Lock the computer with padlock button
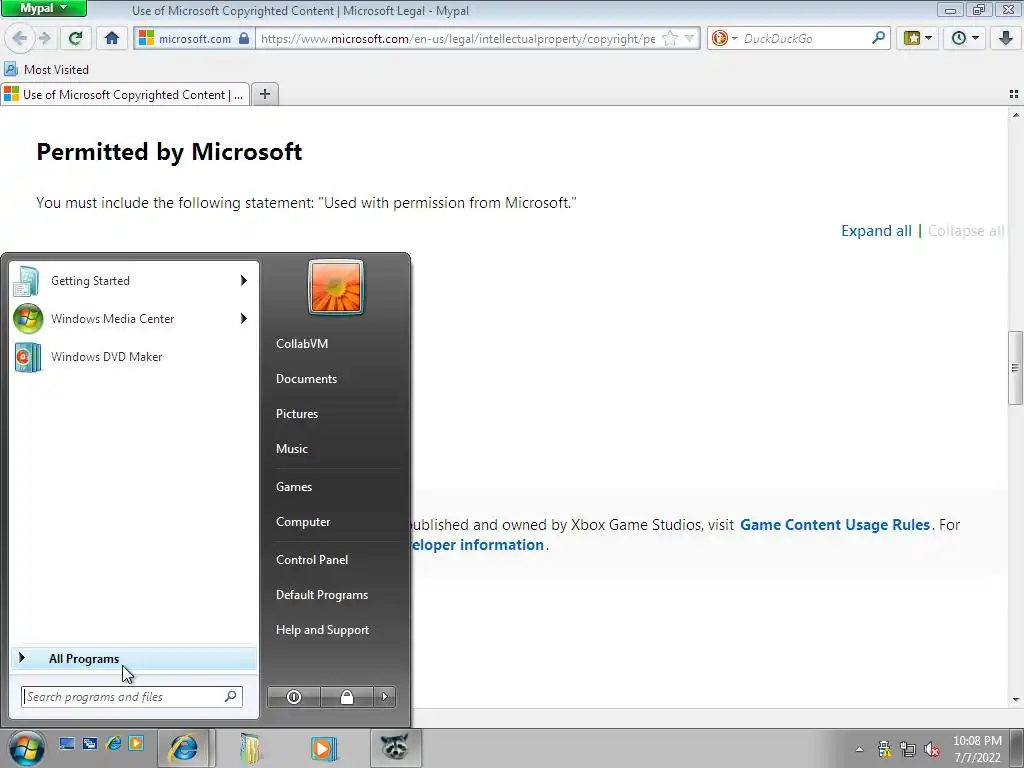 pyautogui.click(x=347, y=697)
